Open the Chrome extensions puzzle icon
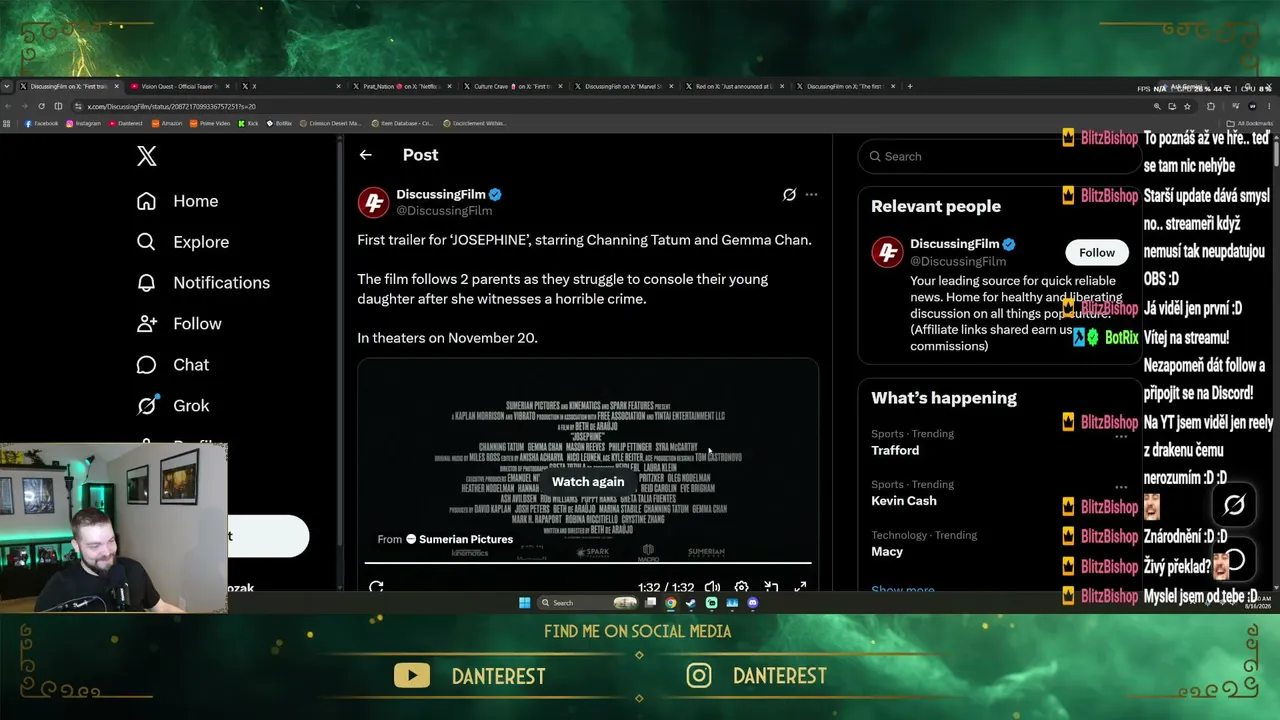The height and width of the screenshot is (720, 1280). [x=1211, y=106]
